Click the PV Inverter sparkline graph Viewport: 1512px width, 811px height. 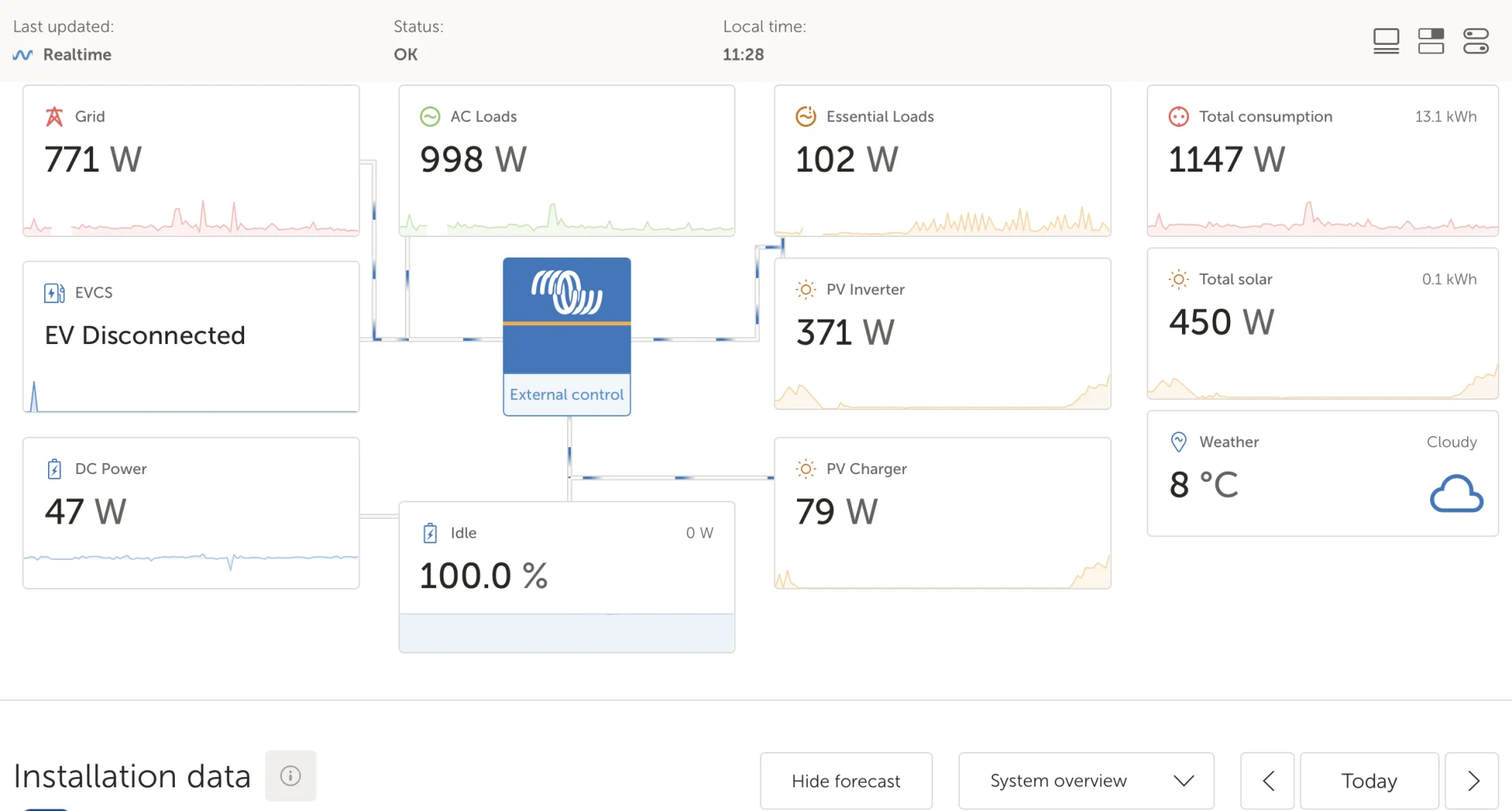[943, 391]
